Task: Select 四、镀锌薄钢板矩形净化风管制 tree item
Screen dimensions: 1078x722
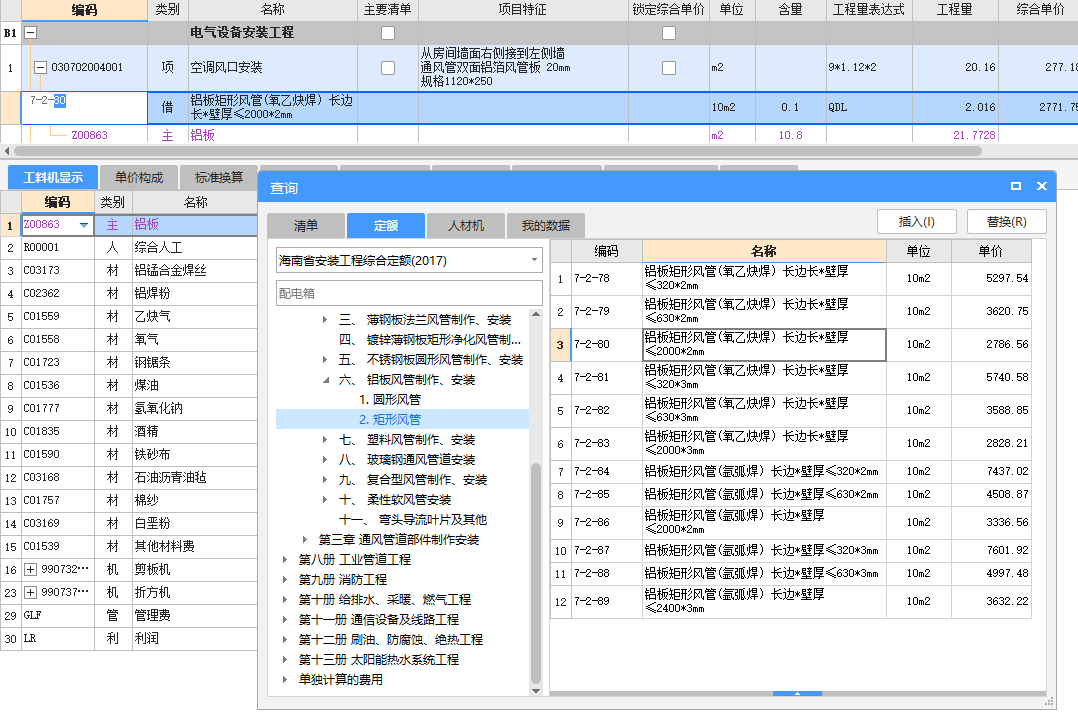Action: [x=430, y=340]
